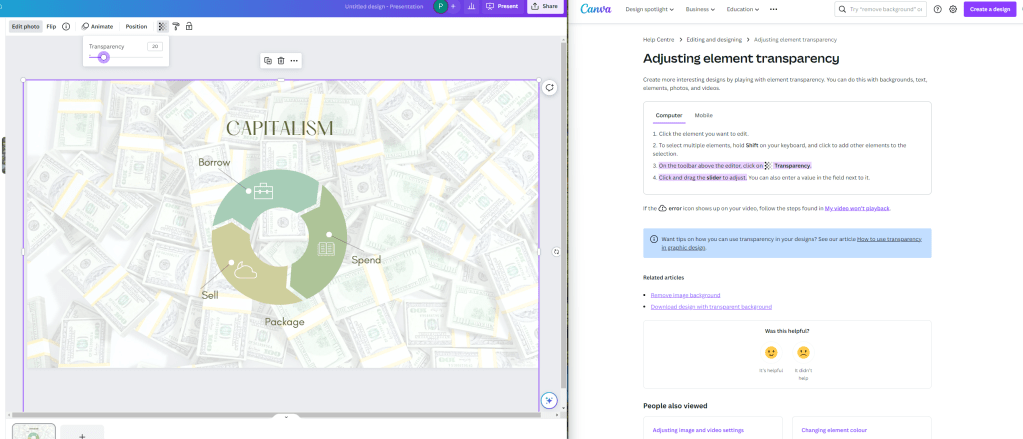
Task: Click Flip in the toolbar
Action: click(x=51, y=27)
